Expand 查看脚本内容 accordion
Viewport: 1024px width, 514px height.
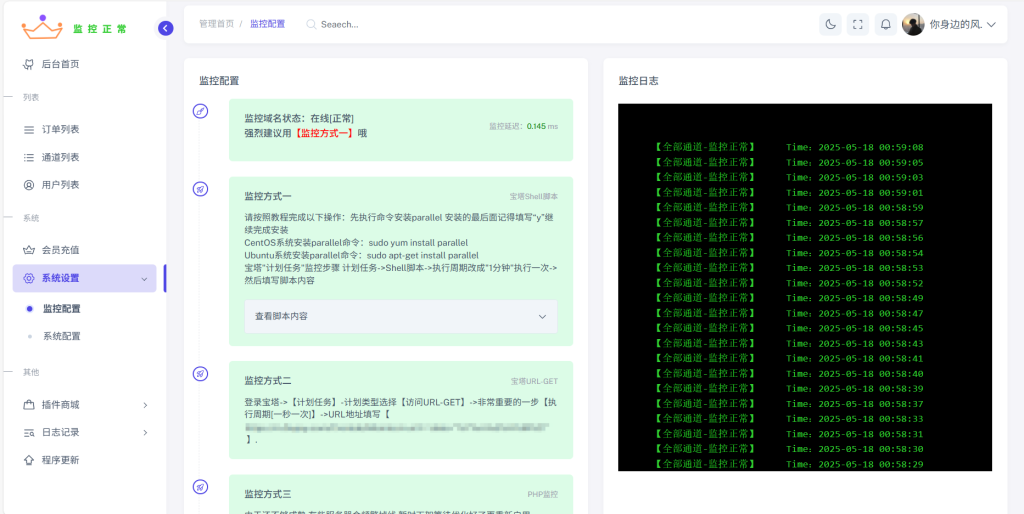point(401,316)
